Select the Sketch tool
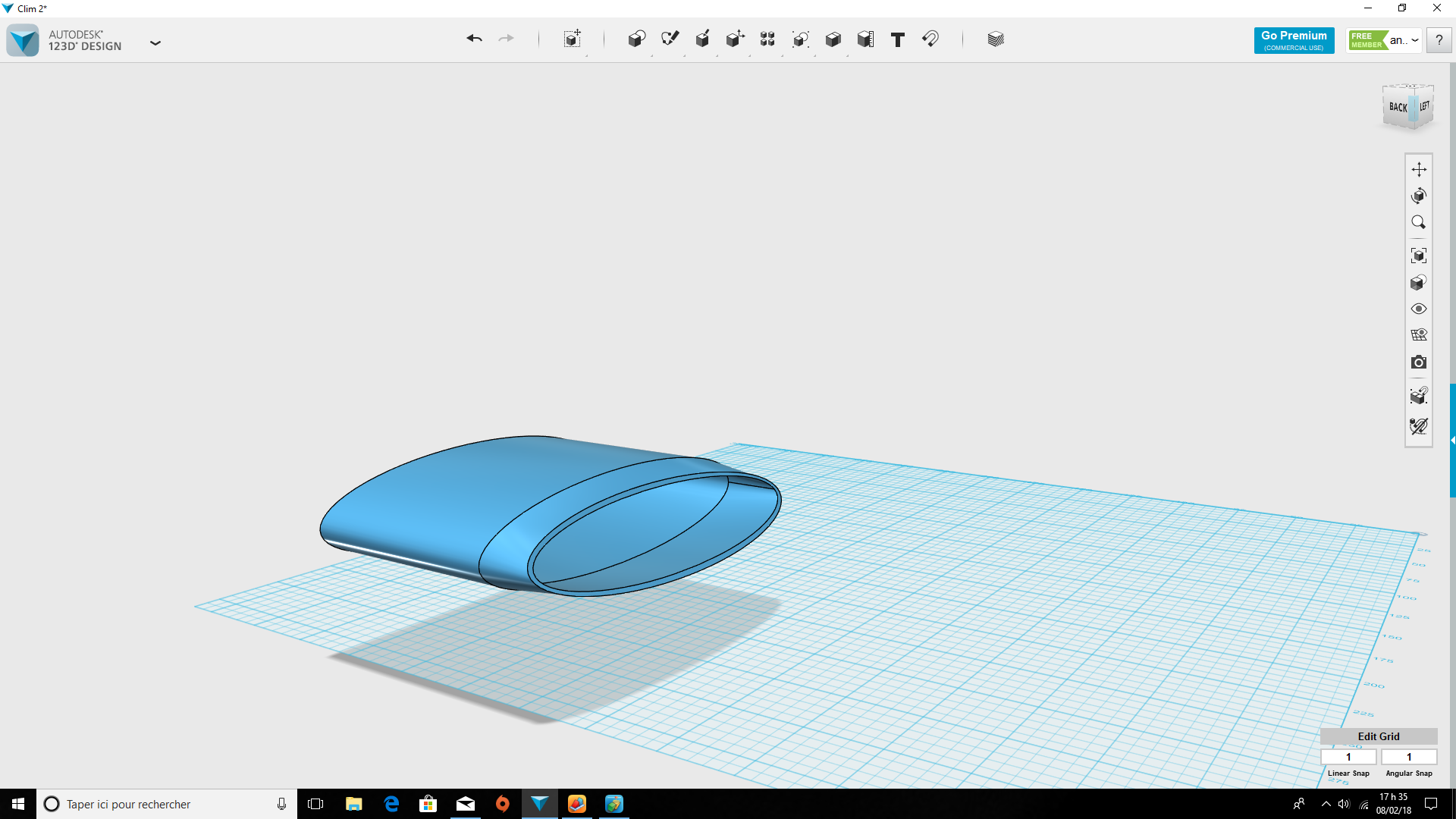The image size is (1456, 819). pos(670,39)
